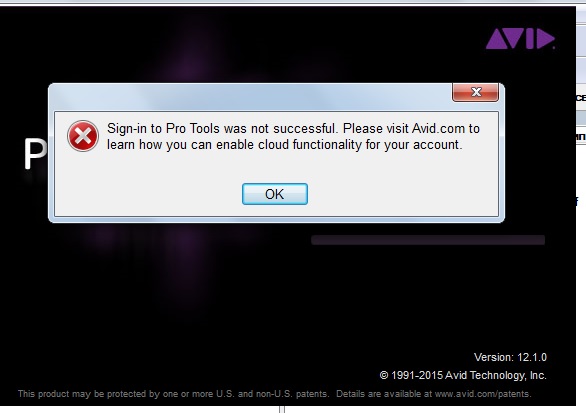Click the splash screen loading progress bar
This screenshot has width=586, height=413.
click(x=428, y=240)
